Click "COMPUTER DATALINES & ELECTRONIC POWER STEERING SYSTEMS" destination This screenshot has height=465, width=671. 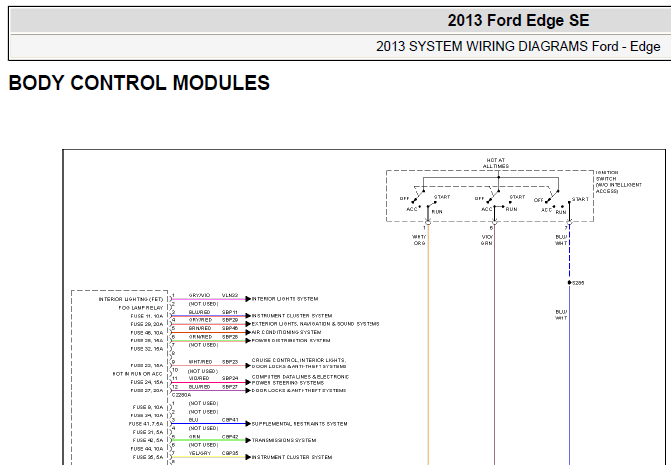[x=300, y=380]
